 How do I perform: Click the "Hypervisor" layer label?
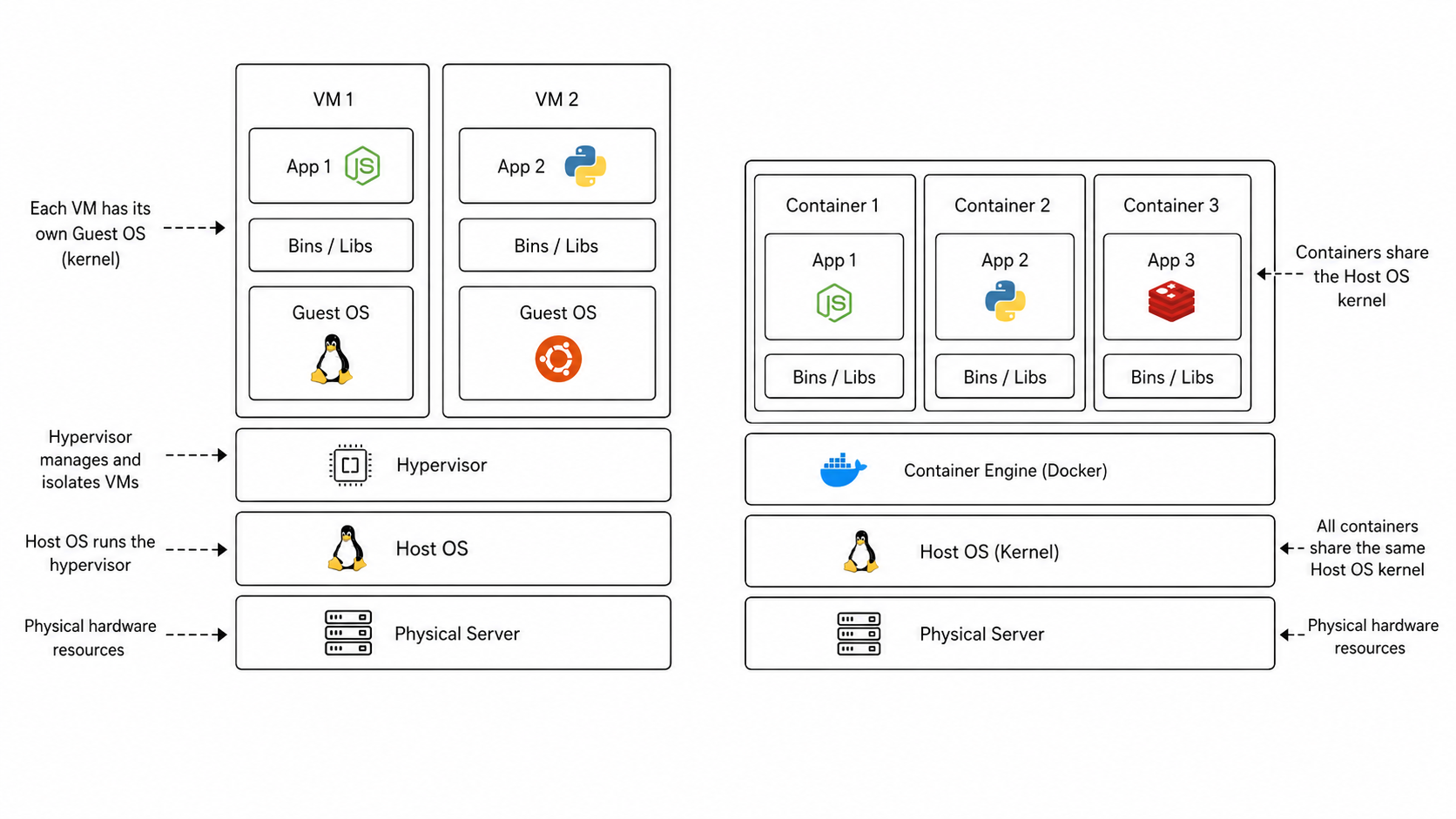point(442,465)
